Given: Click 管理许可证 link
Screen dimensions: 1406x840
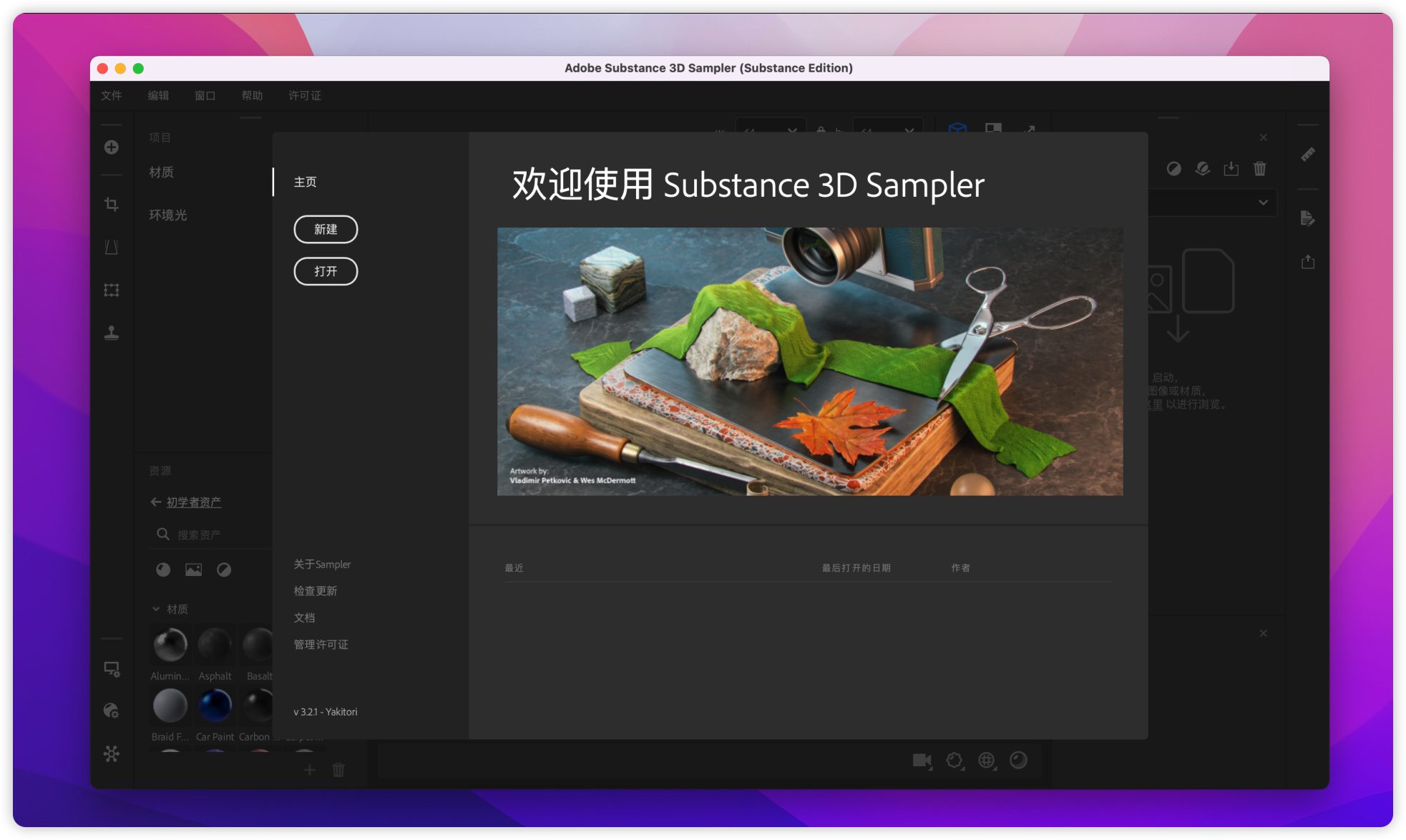Looking at the screenshot, I should click(x=321, y=645).
